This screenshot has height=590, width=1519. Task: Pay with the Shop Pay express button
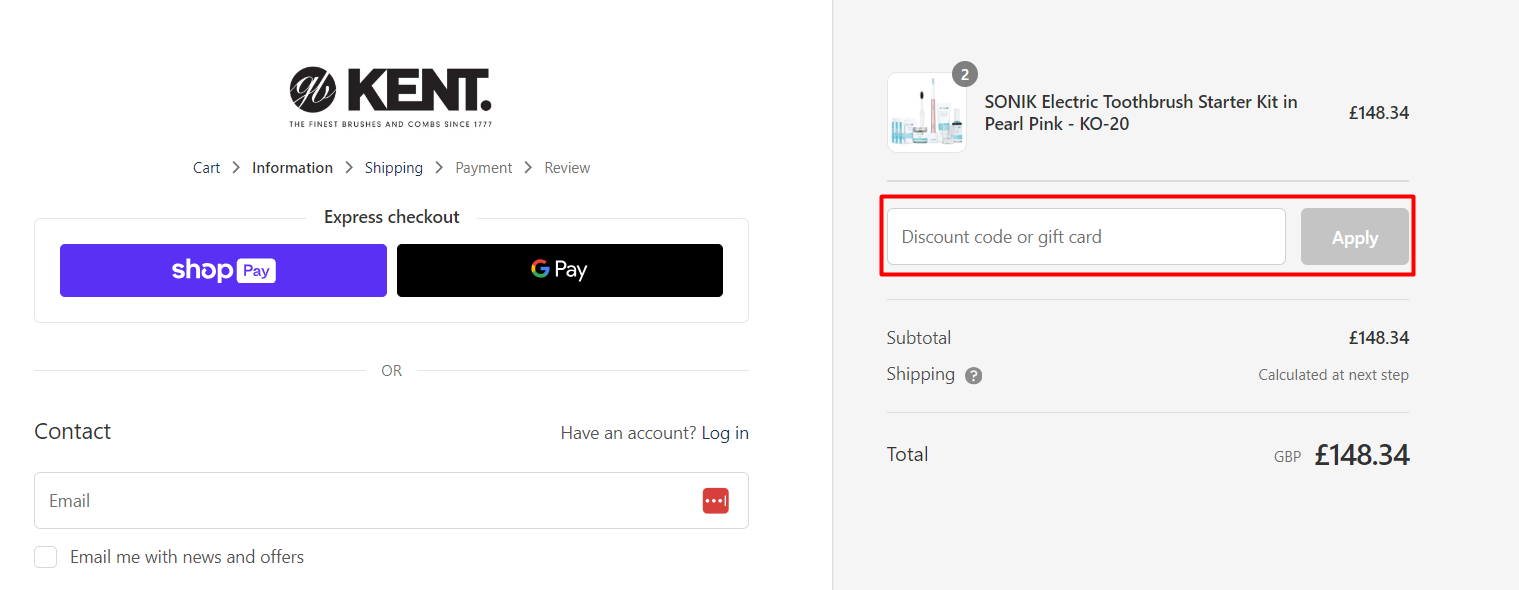click(223, 270)
